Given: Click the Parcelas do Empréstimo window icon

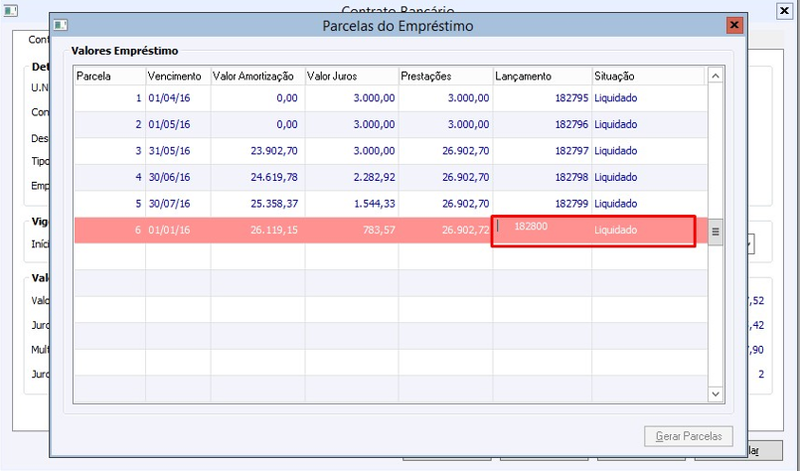Looking at the screenshot, I should [x=61, y=25].
